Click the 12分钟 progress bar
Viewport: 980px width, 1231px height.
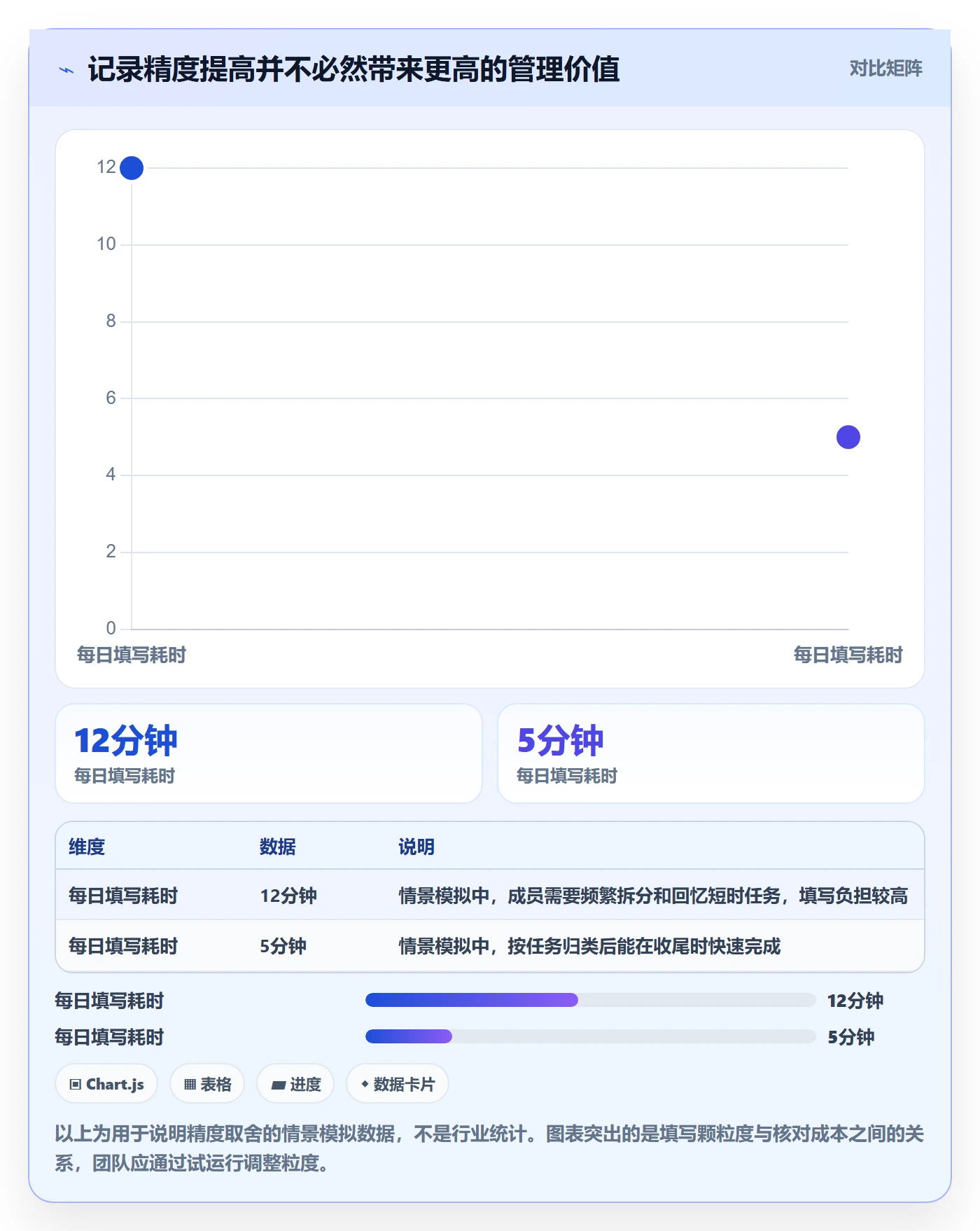(591, 1000)
